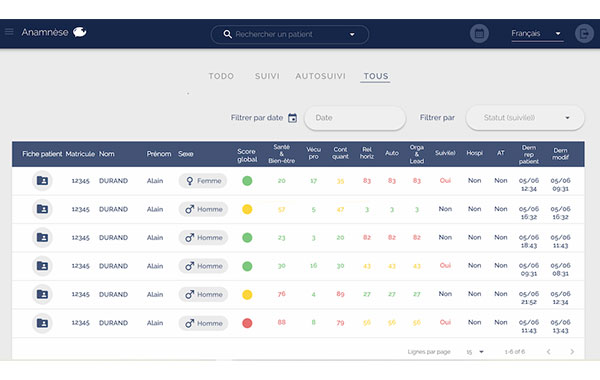The image size is (600, 380).
Task: Open patient file for row with Santé score 76
Action: click(42, 294)
